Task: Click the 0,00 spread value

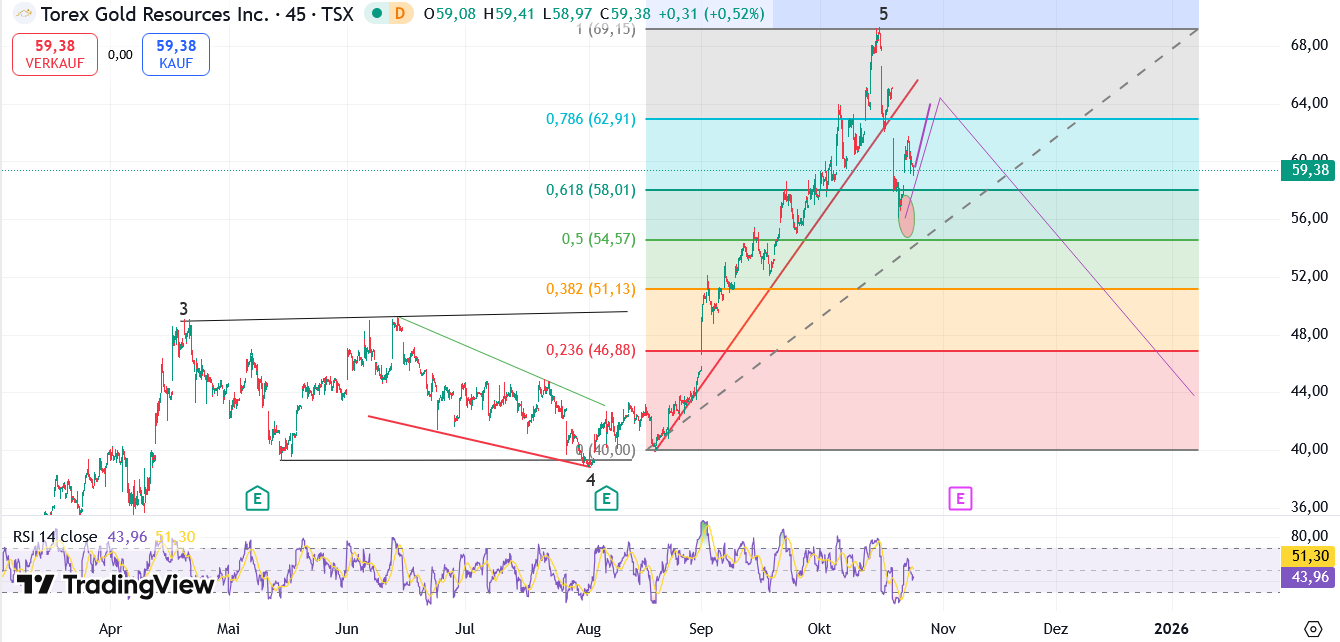Action: pyautogui.click(x=120, y=55)
